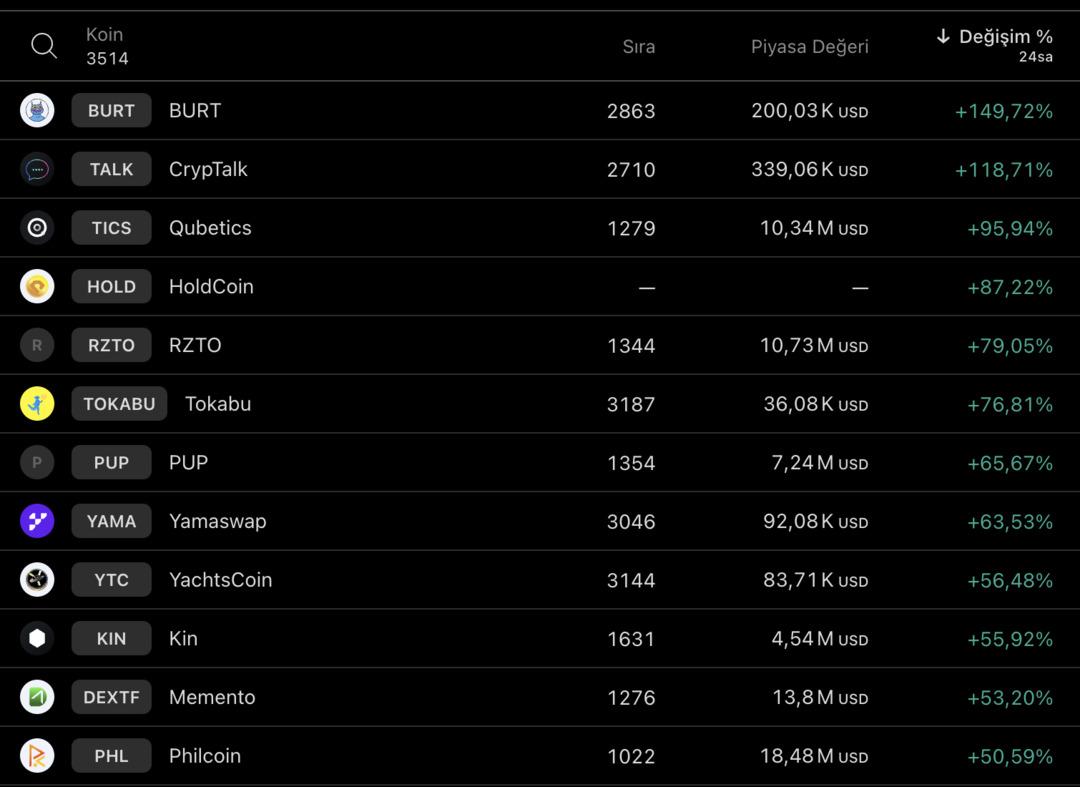Click the CrypTalk coin logo icon
1080x787 pixels.
[37, 169]
